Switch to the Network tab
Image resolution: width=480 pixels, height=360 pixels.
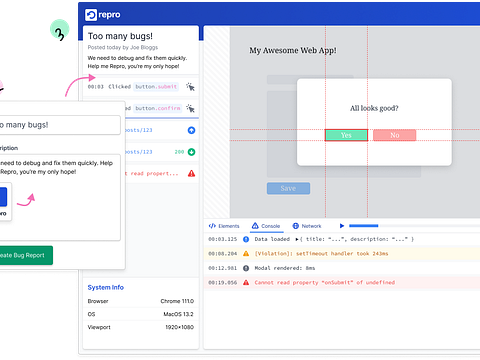307,226
